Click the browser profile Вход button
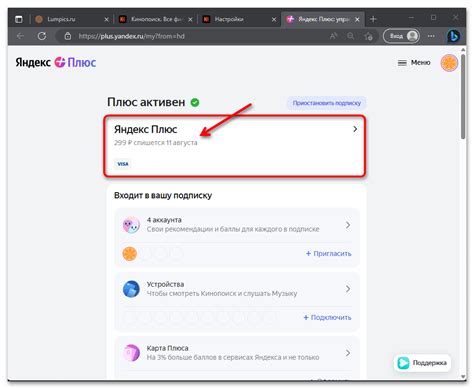Image resolution: width=474 pixels, height=389 pixels. [401, 36]
